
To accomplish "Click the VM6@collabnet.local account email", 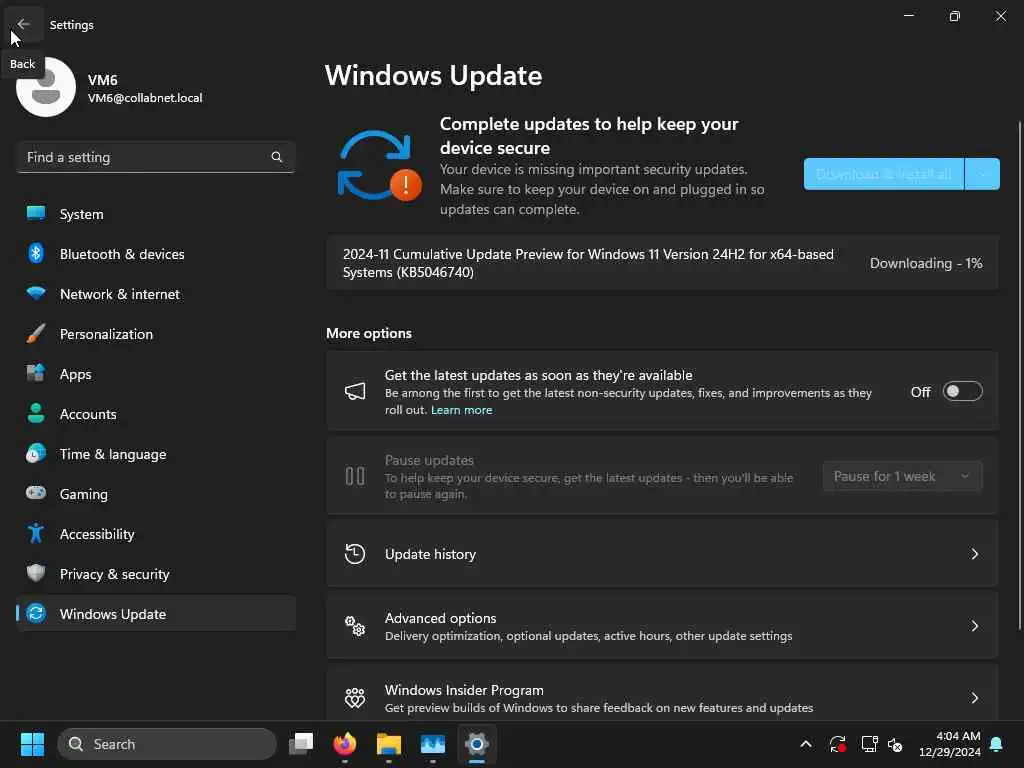I will point(145,98).
